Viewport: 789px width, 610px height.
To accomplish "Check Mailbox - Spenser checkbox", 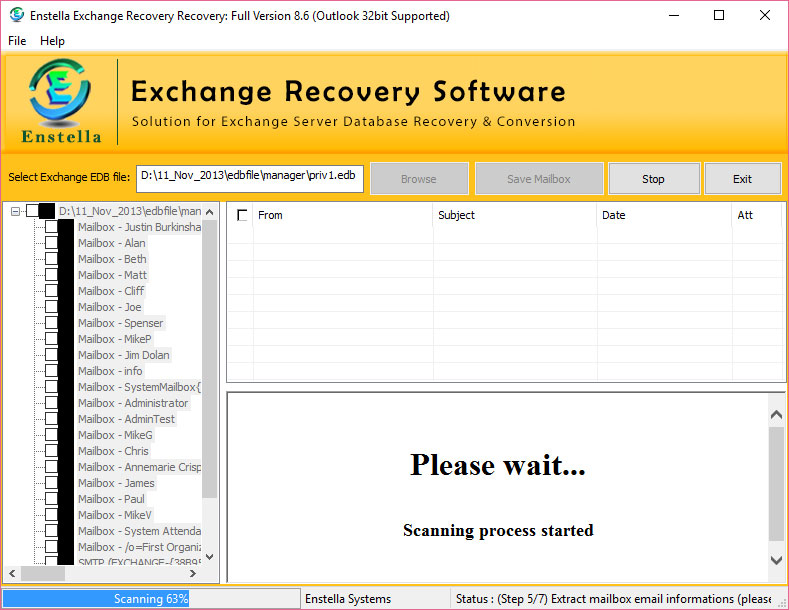I will coord(51,323).
